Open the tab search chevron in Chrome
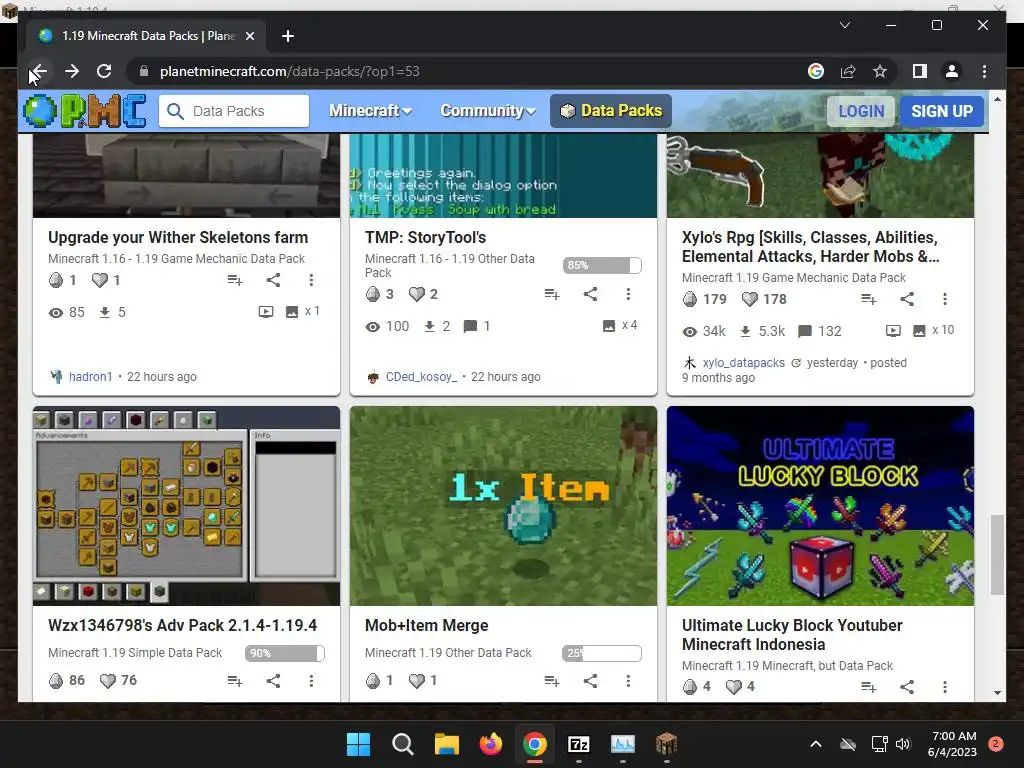This screenshot has height=768, width=1024. click(844, 25)
